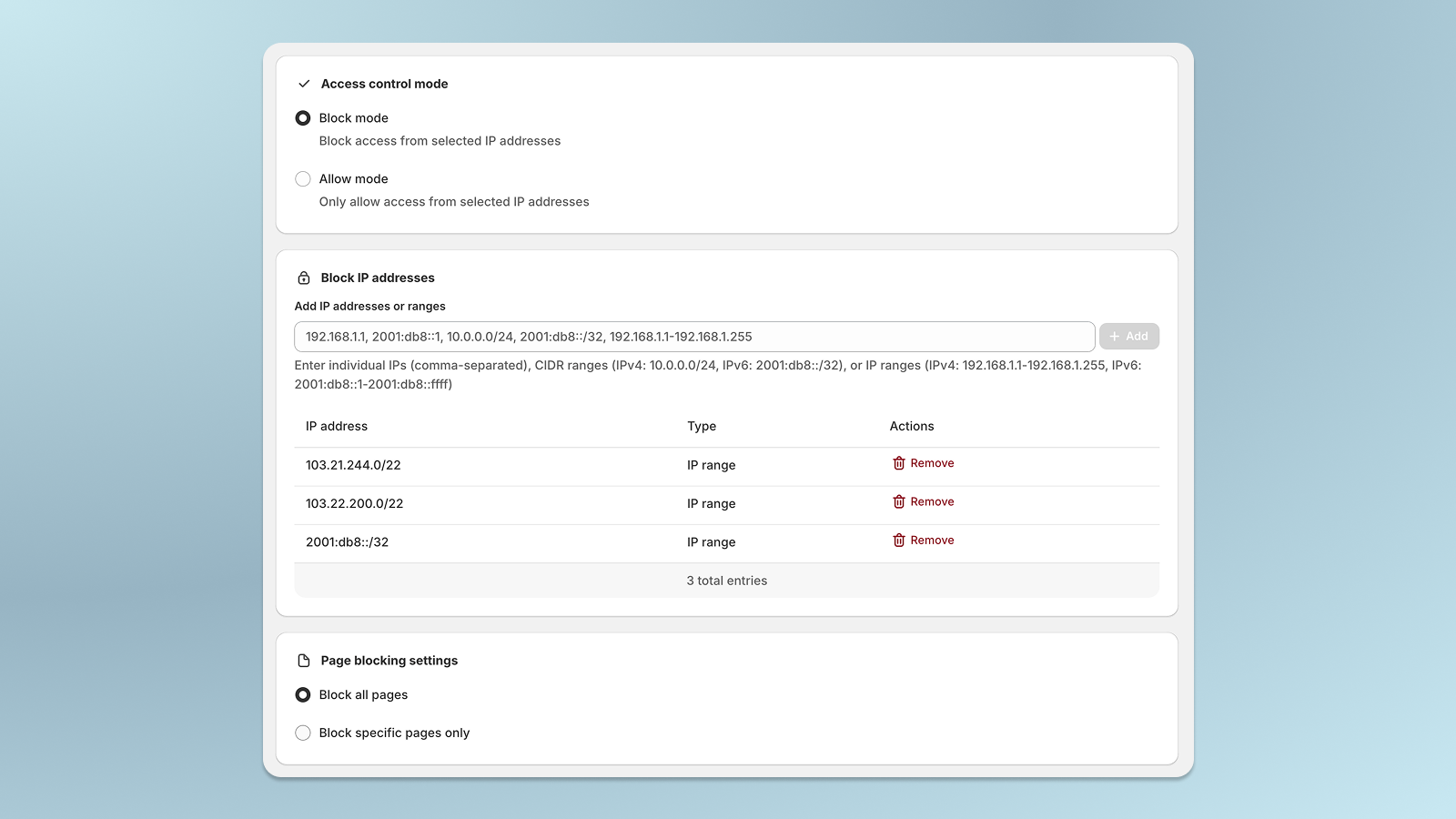Click trash icon for 2001:db8::/32
This screenshot has width=1456, height=819.
point(899,541)
